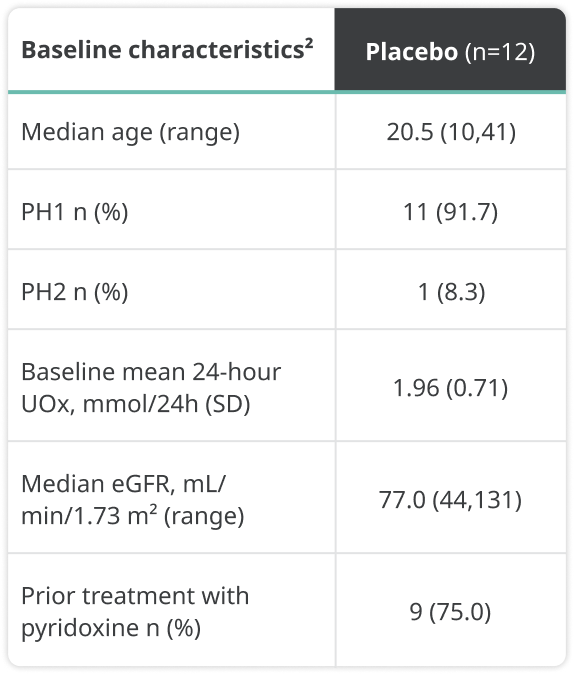Viewport: 574px width, 675px height.
Task: Select the Median eGFR row label
Action: pyautogui.click(x=133, y=499)
